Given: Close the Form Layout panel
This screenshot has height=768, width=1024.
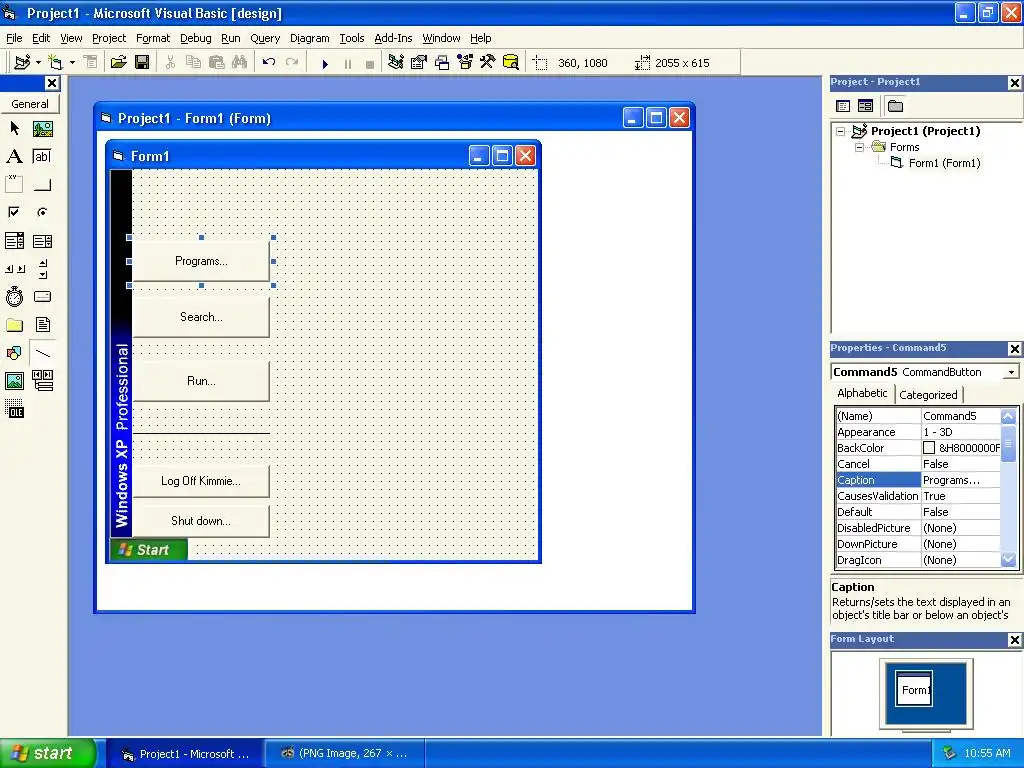Looking at the screenshot, I should [1014, 640].
